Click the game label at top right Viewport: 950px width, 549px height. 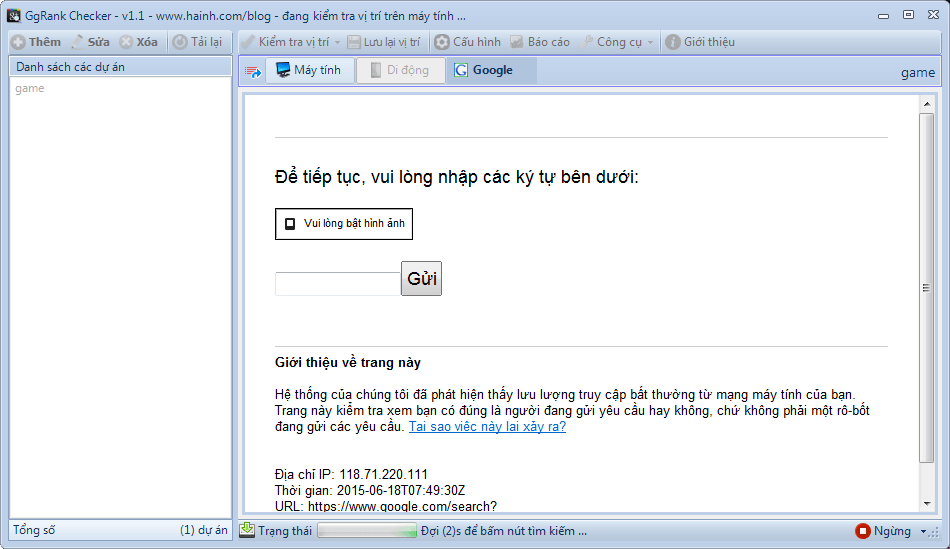[x=918, y=73]
